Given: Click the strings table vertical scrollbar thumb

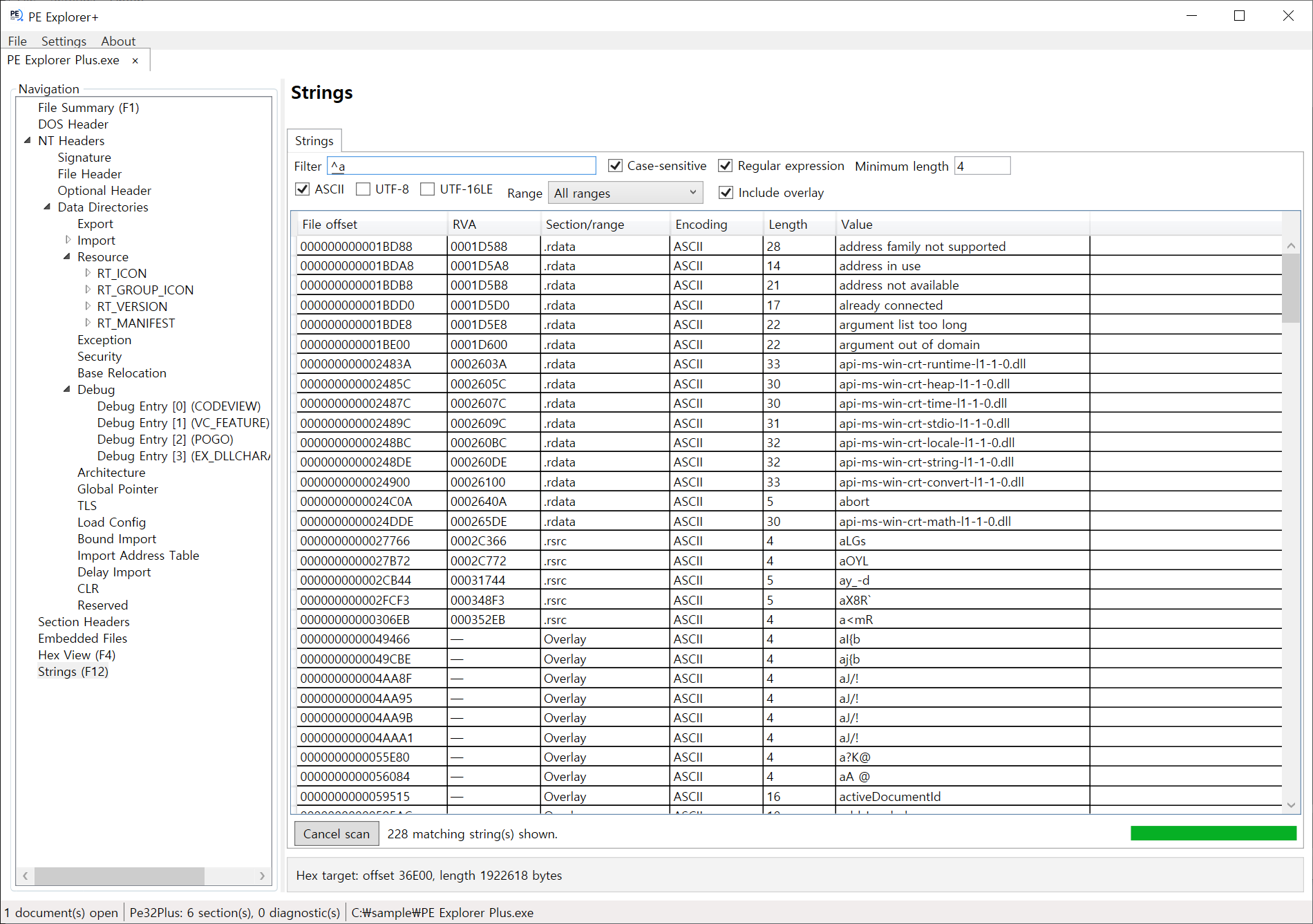Looking at the screenshot, I should 1290,287.
